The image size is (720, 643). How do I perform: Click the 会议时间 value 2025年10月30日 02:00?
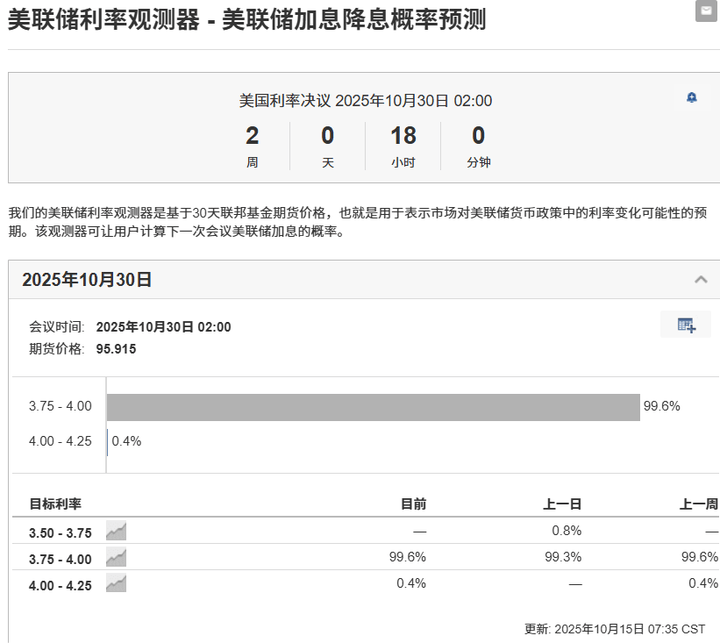coord(163,327)
